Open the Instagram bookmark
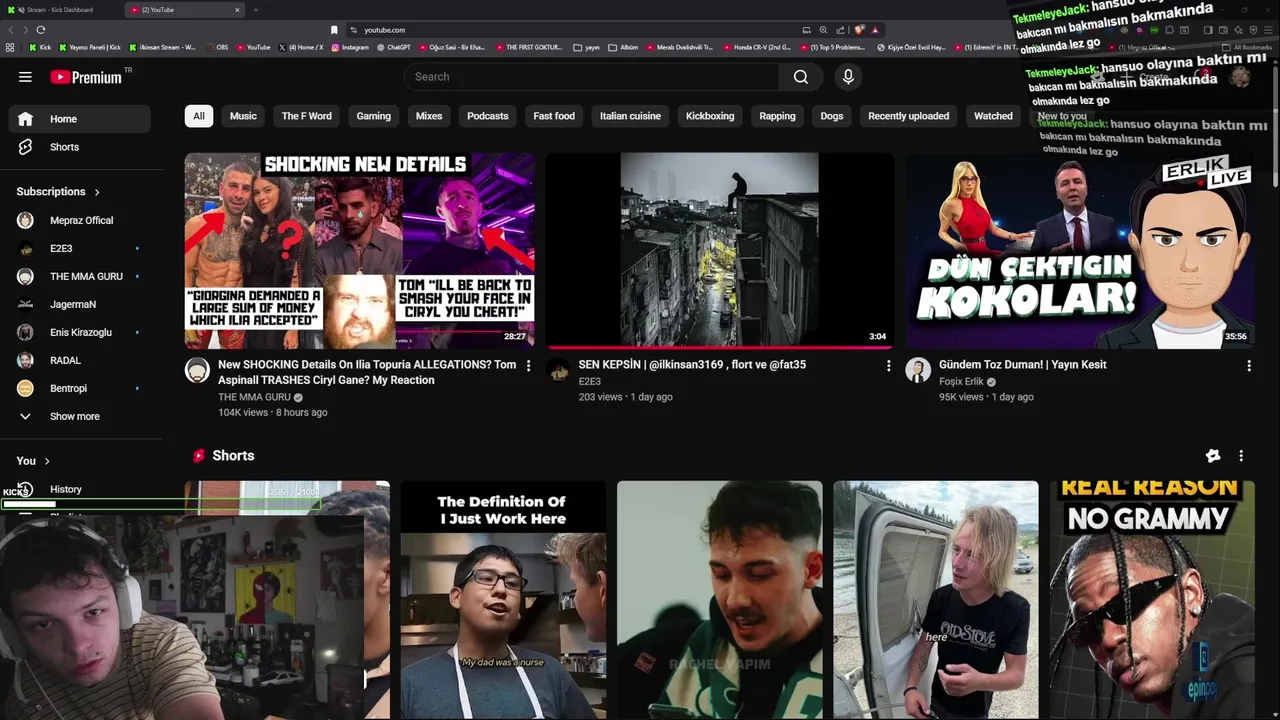1280x720 pixels. tap(350, 47)
